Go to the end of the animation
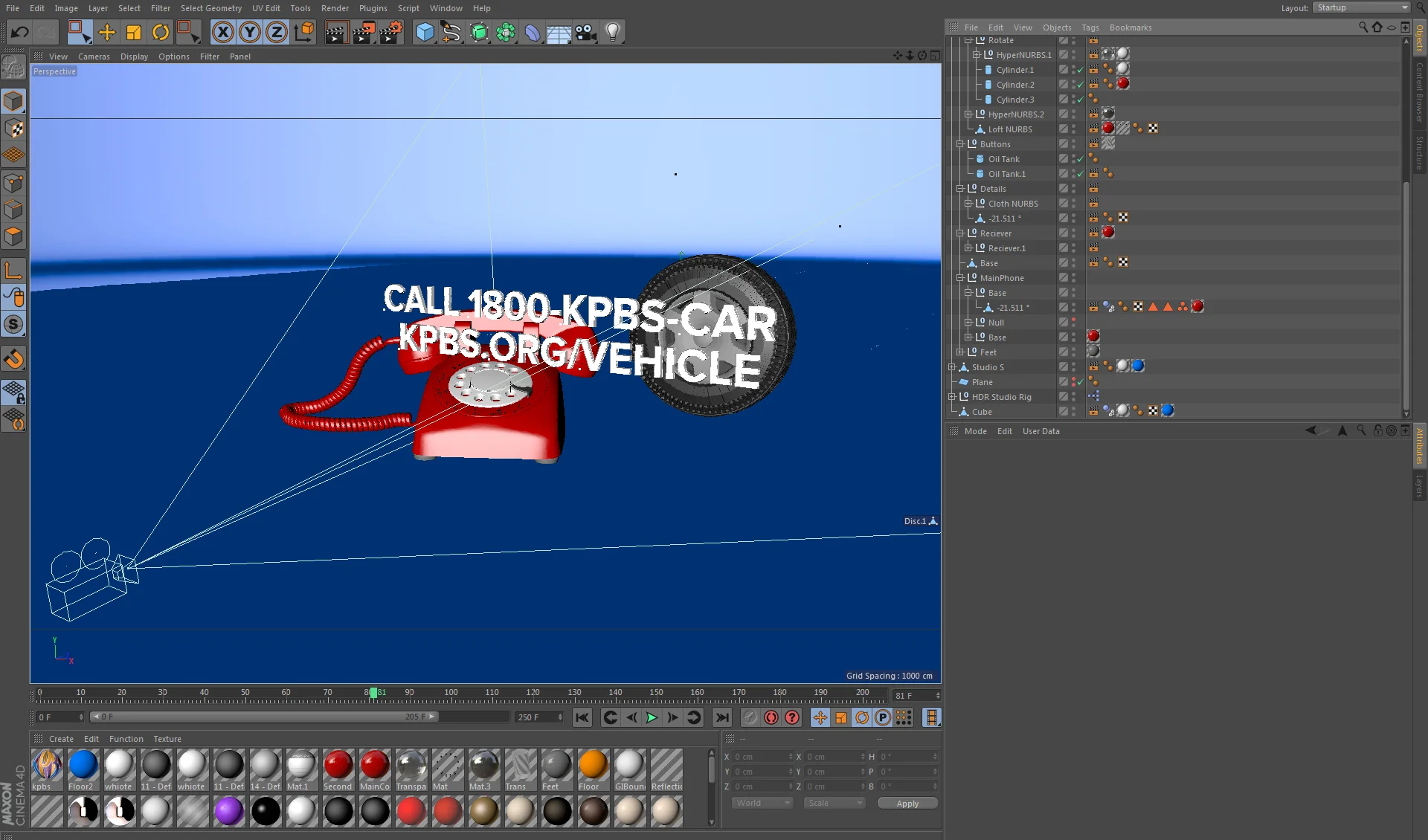This screenshot has width=1428, height=840. pos(721,717)
